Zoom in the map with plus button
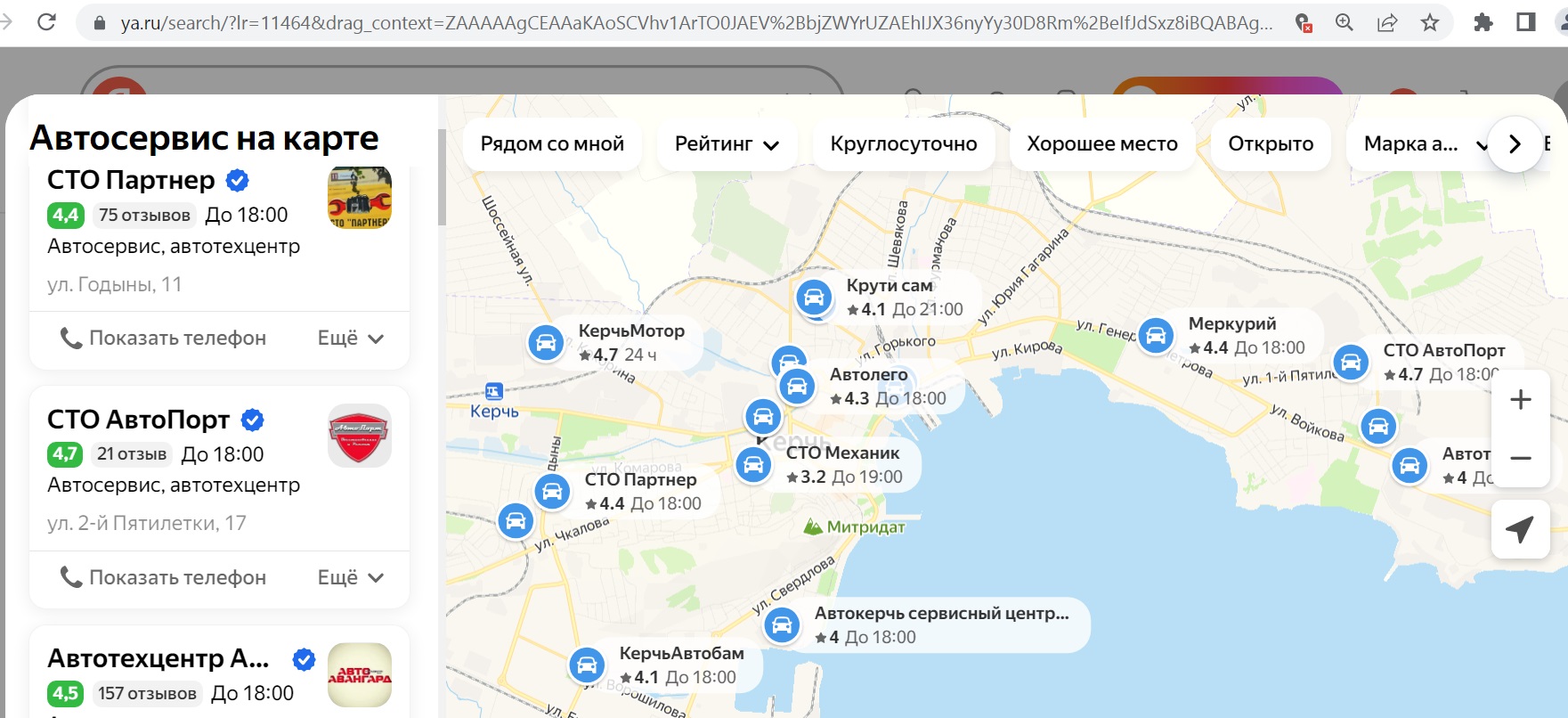The width and height of the screenshot is (1568, 718). [1520, 400]
